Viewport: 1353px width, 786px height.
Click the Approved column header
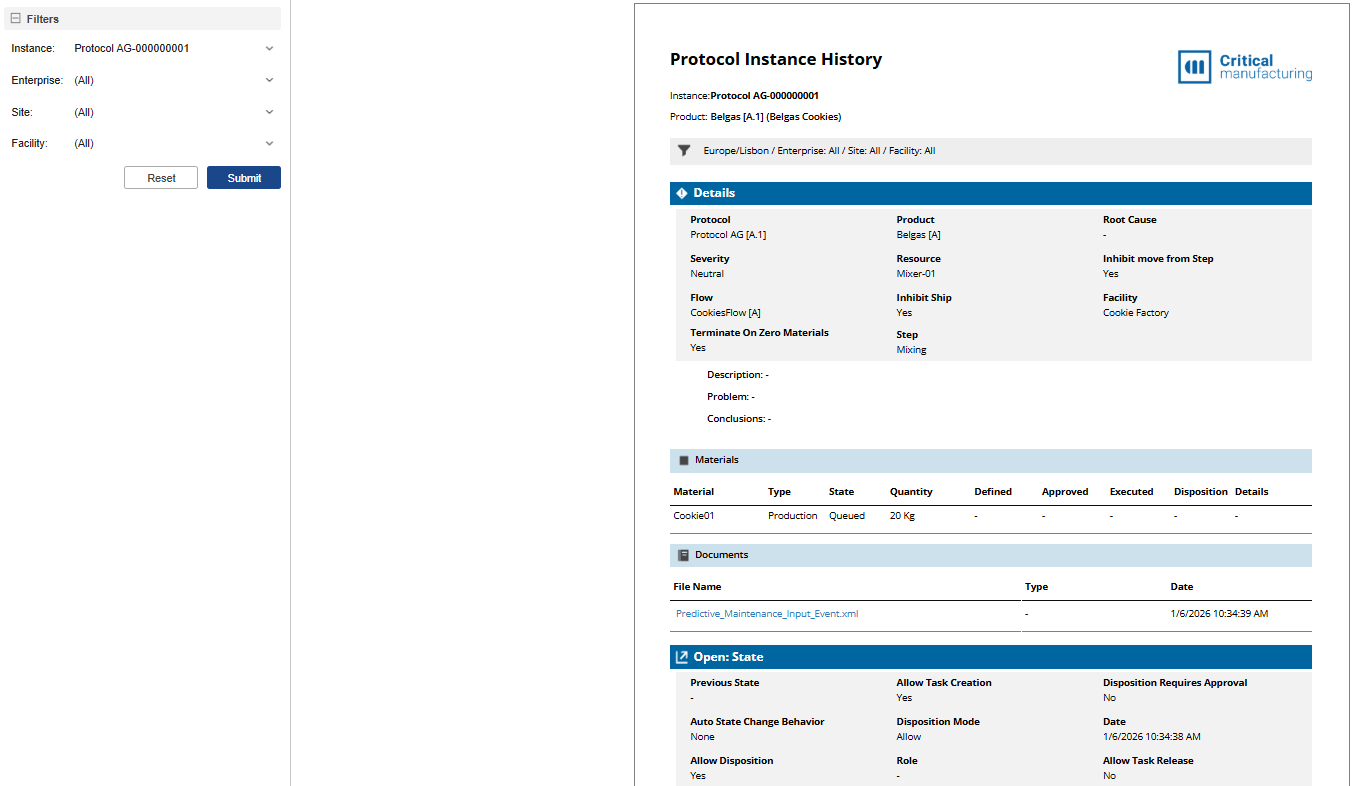1065,492
